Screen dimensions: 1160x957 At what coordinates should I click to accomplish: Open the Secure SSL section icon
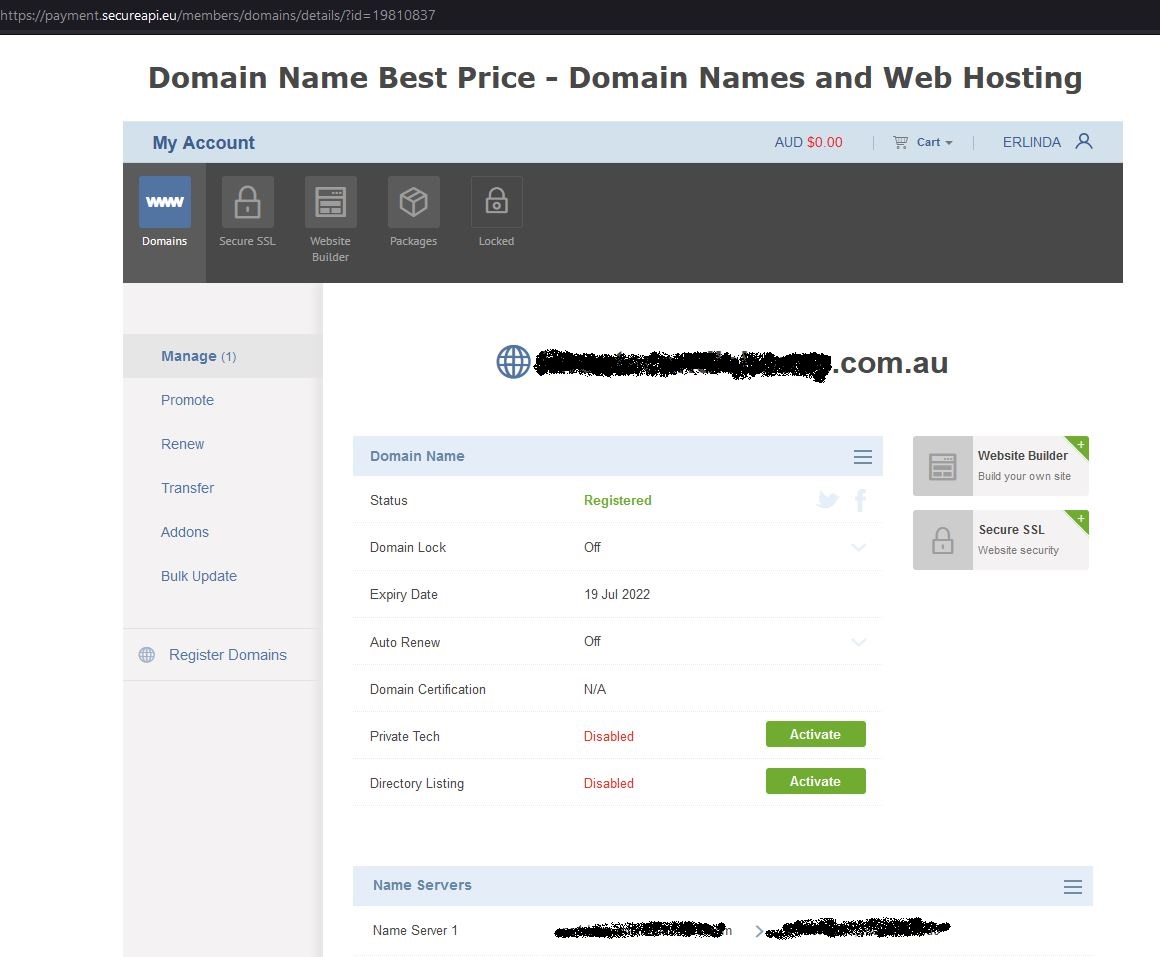(x=247, y=202)
